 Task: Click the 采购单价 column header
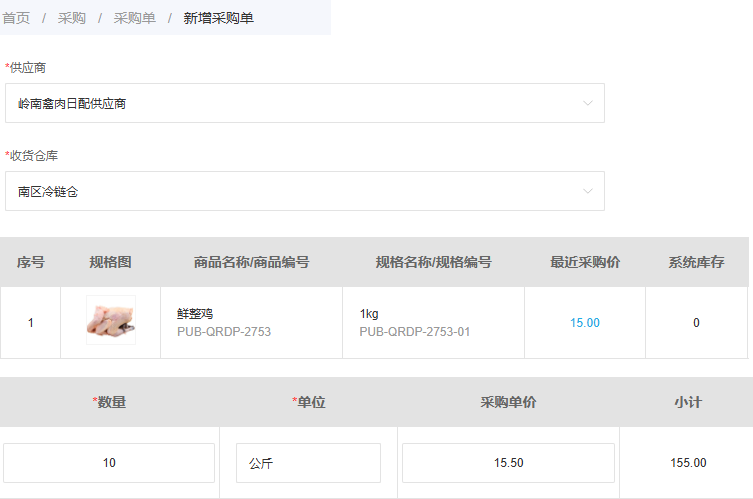(509, 402)
